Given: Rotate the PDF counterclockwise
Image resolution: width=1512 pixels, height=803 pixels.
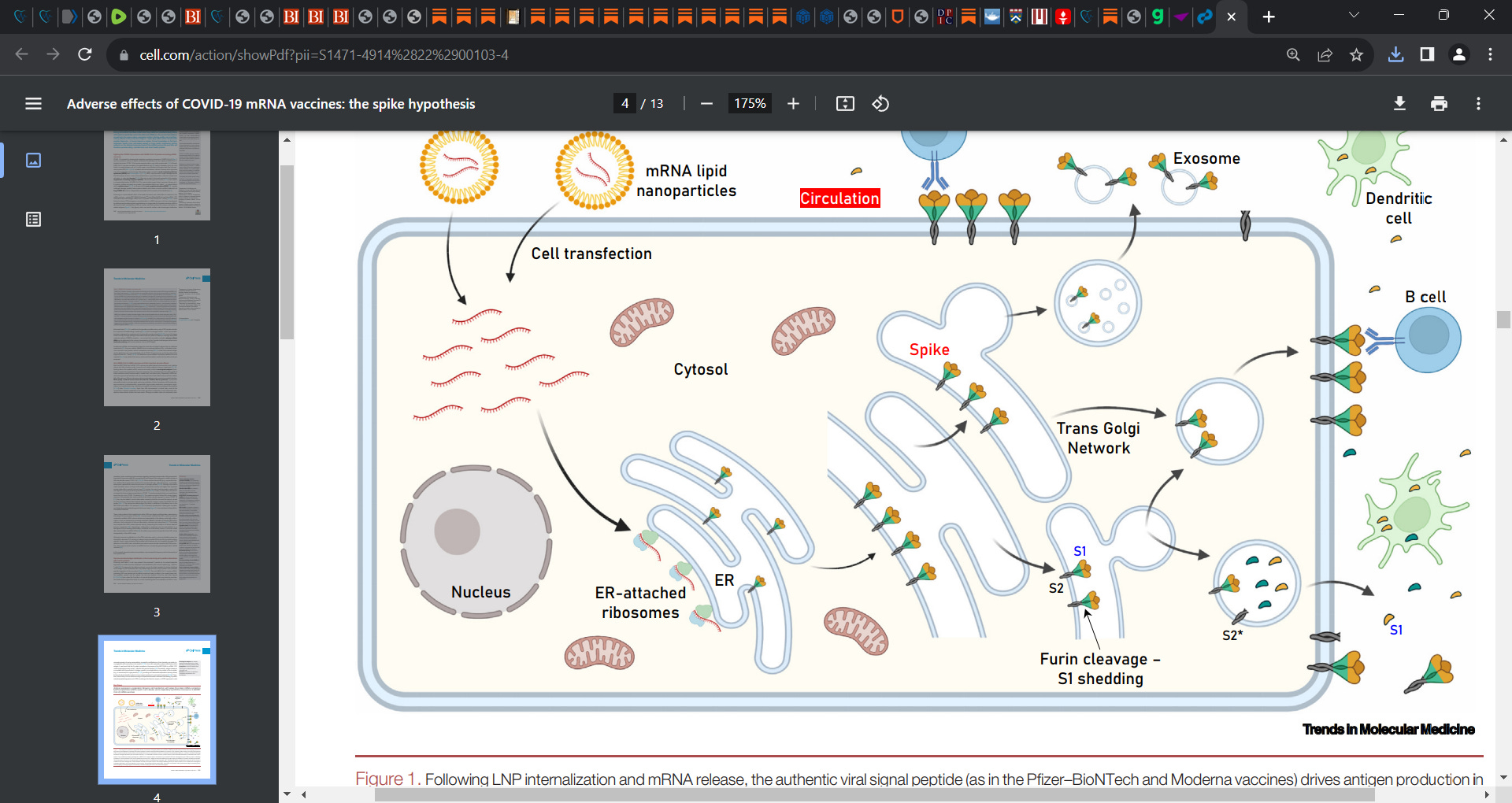Looking at the screenshot, I should pyautogui.click(x=880, y=103).
